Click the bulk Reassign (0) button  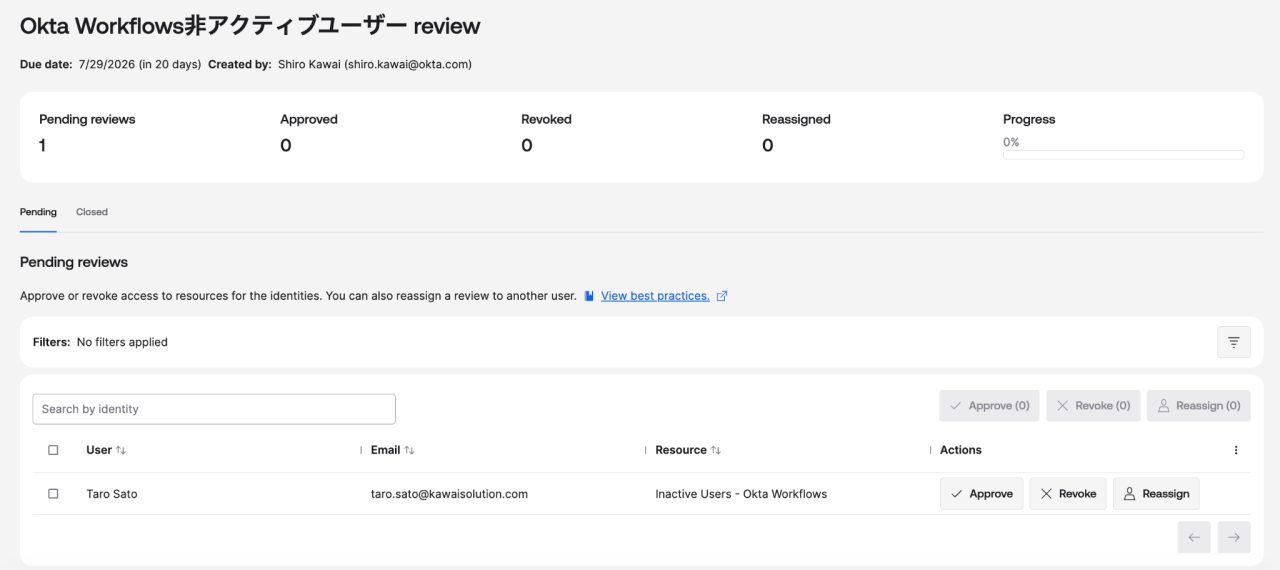point(1199,406)
